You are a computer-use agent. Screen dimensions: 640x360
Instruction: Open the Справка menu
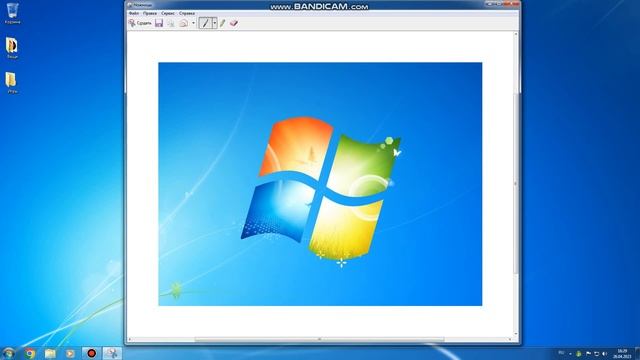coord(187,13)
